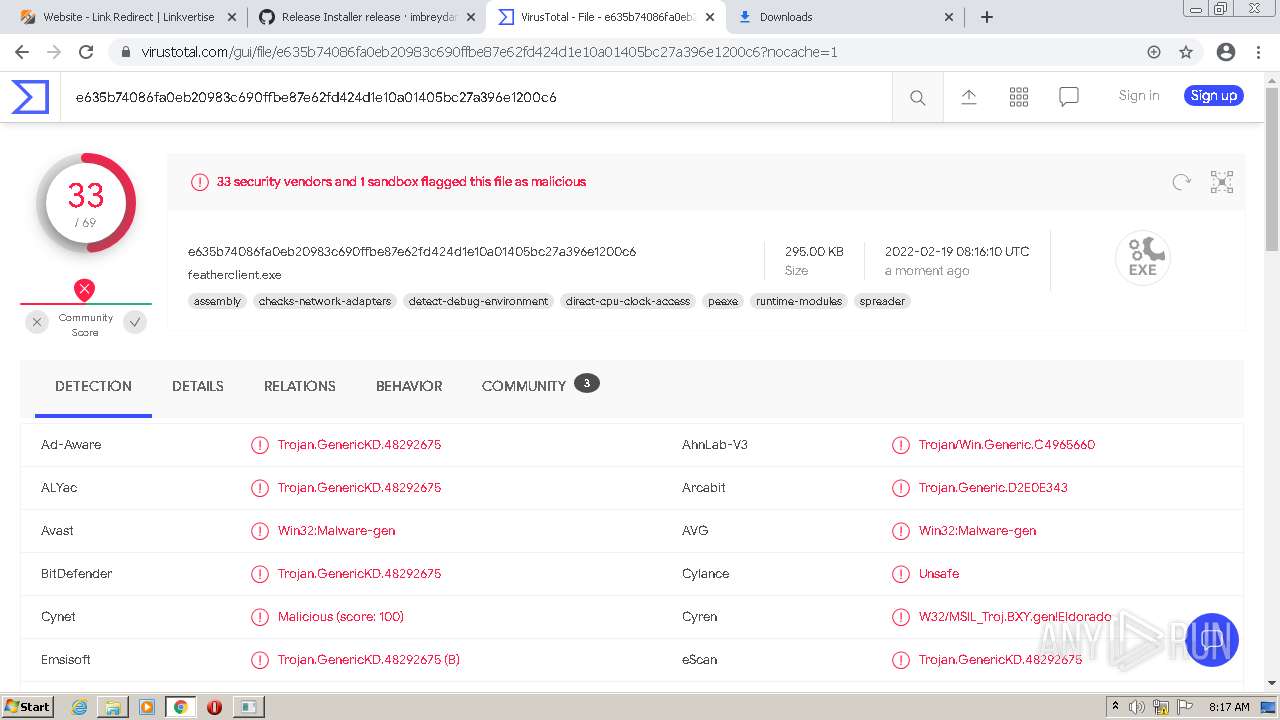Open the BEHAVIOR tab
The height and width of the screenshot is (720, 1280).
point(409,386)
